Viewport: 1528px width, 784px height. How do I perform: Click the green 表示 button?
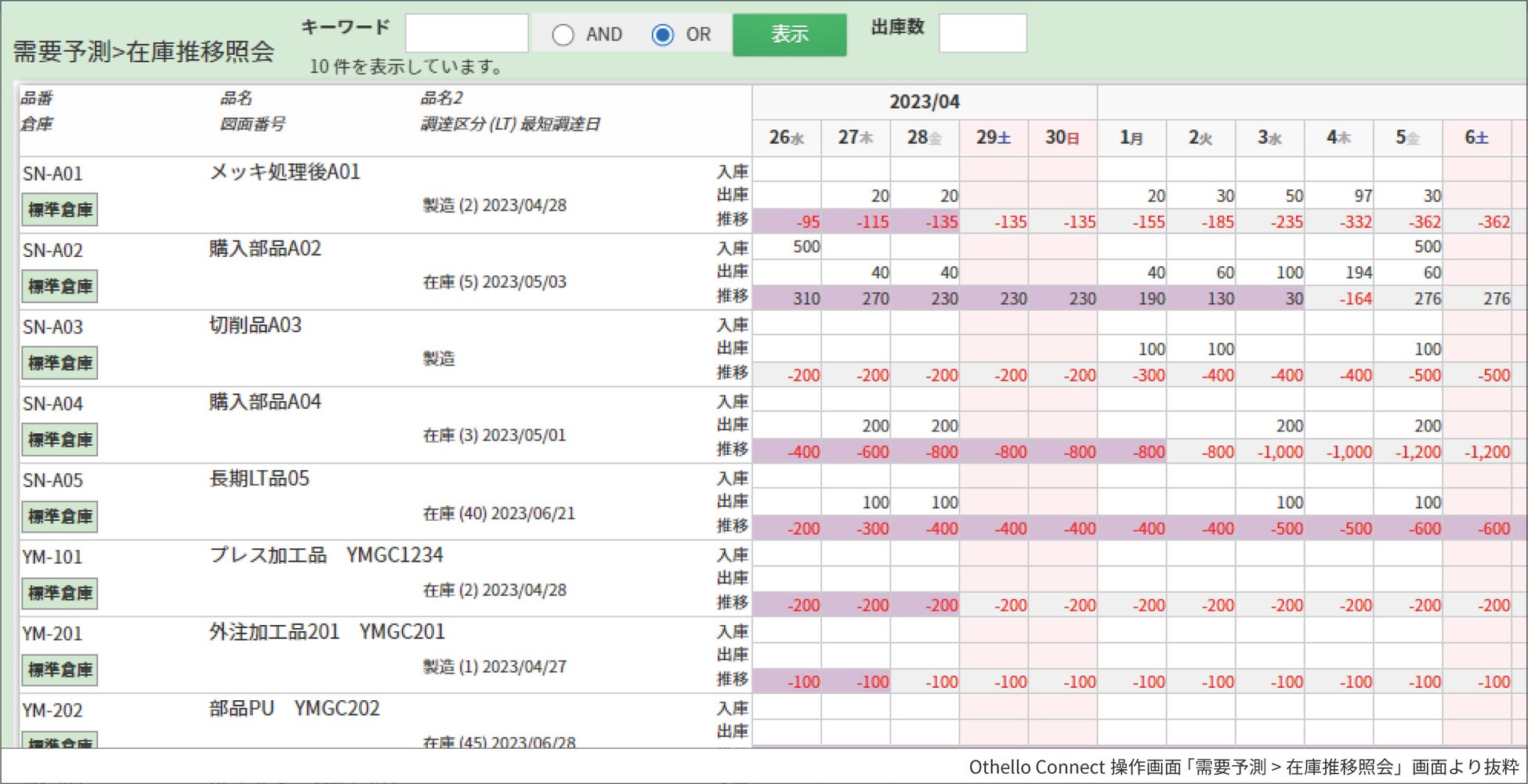point(789,34)
